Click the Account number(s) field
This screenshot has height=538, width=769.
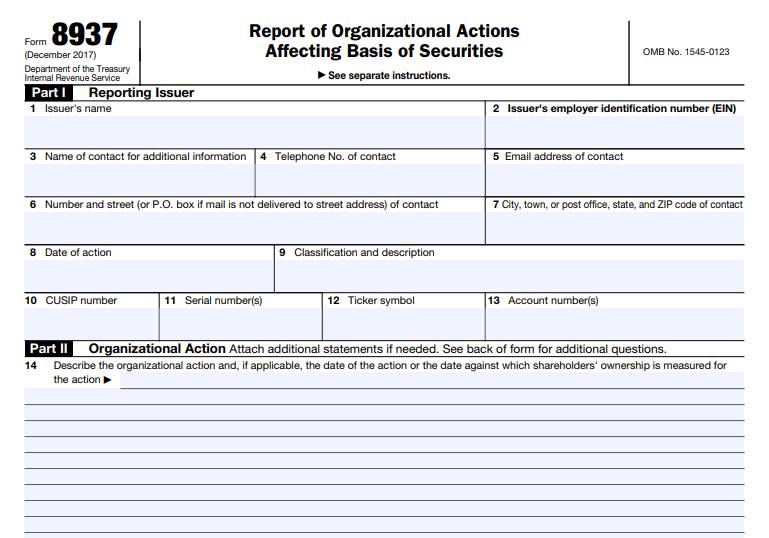coord(614,324)
